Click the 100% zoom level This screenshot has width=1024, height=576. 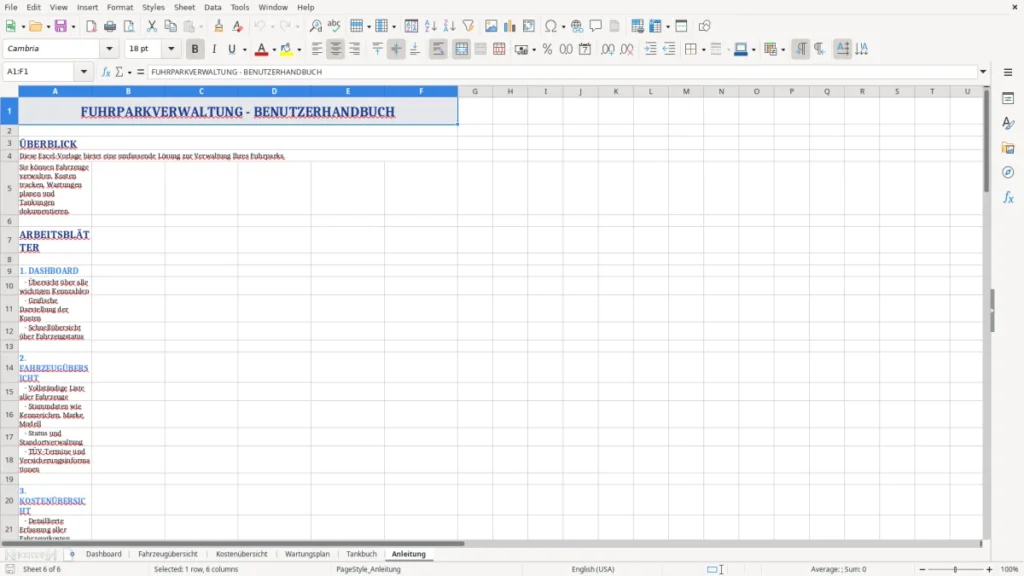point(1010,569)
